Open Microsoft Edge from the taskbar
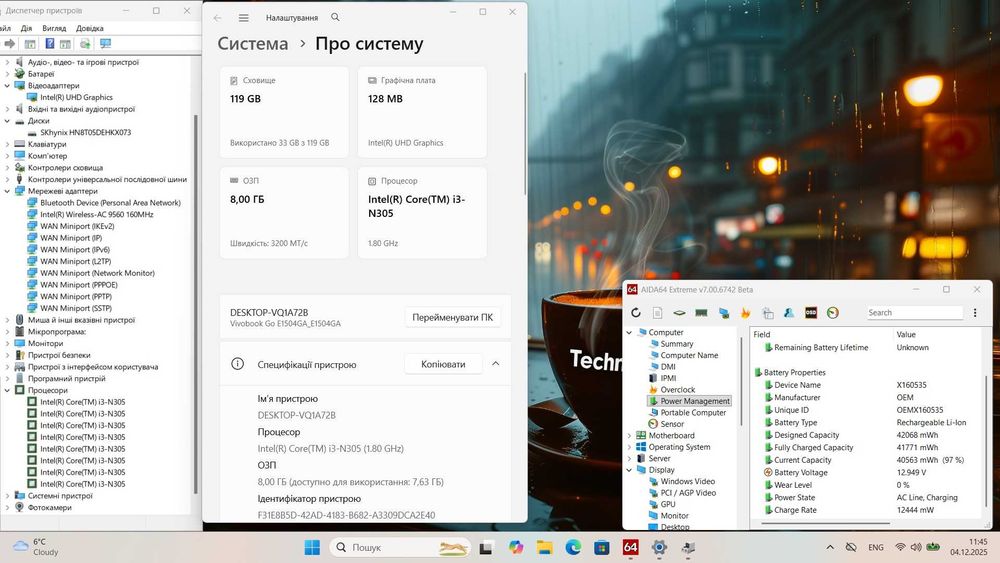The width and height of the screenshot is (1000, 563). [573, 547]
